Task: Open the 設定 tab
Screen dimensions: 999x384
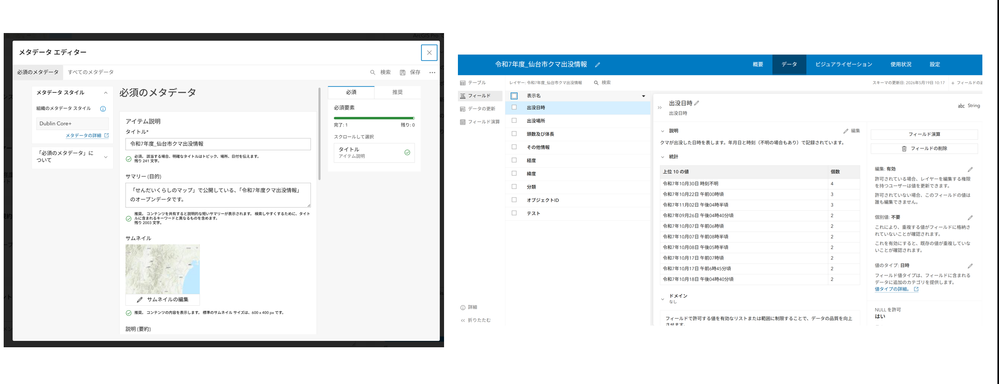Action: click(x=935, y=65)
